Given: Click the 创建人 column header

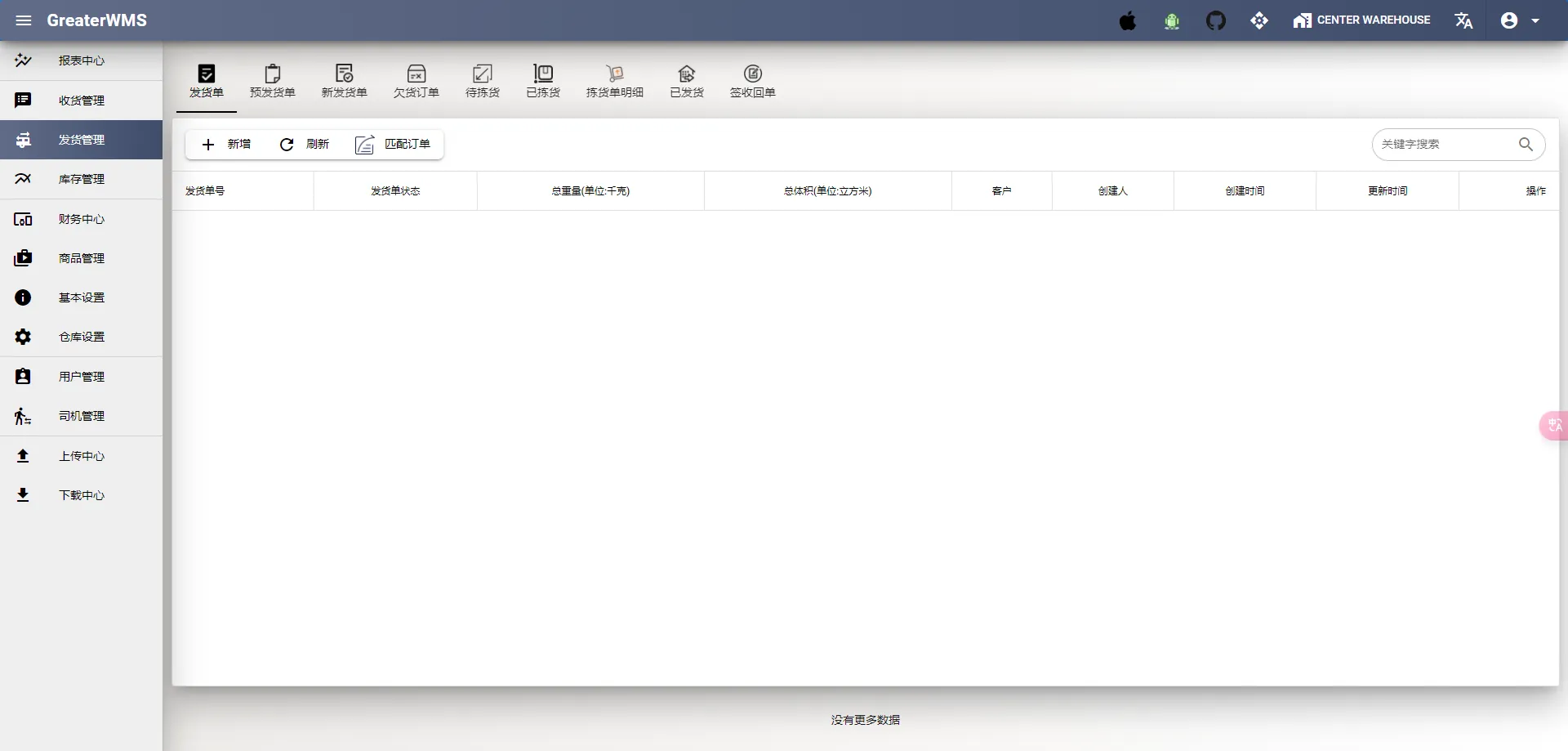Looking at the screenshot, I should tap(1113, 191).
